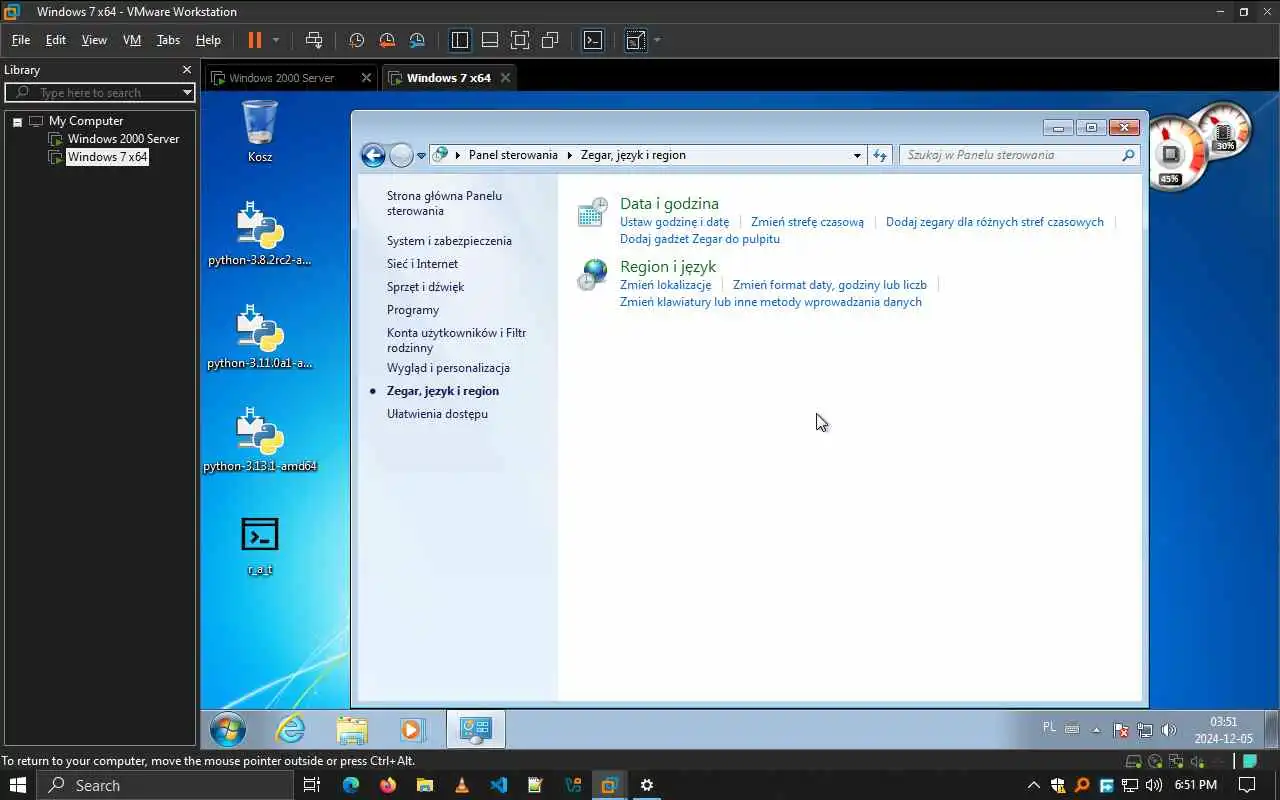Select Windows 7 x64 in library tree

pyautogui.click(x=107, y=157)
